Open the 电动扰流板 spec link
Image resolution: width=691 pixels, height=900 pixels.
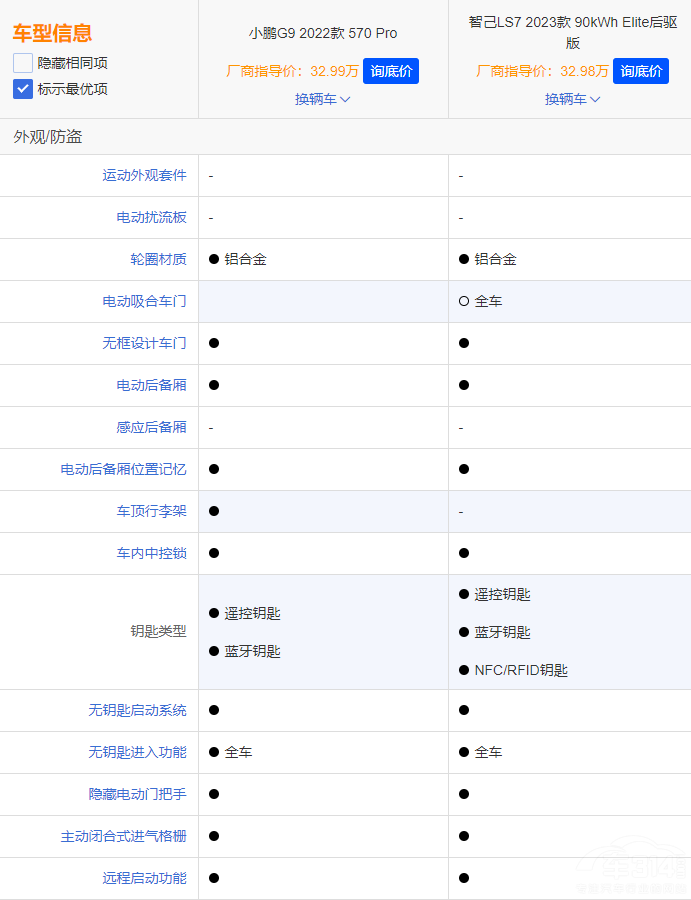click(x=151, y=217)
